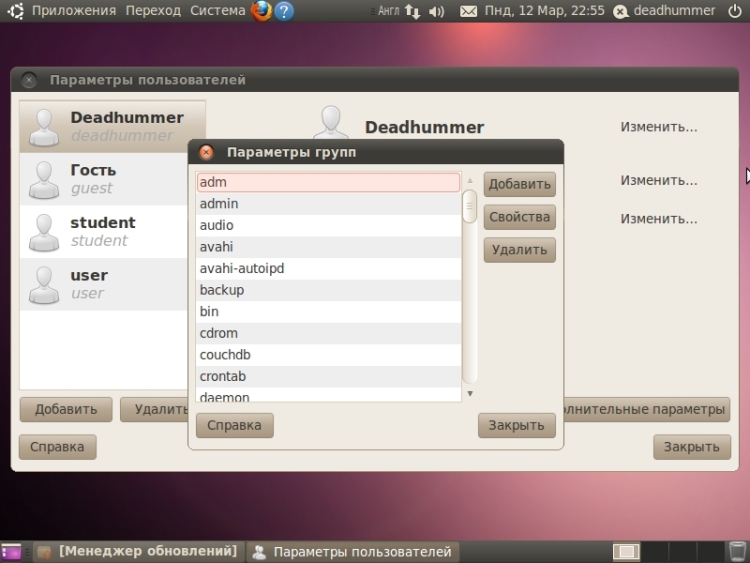Click Добавить button in groups dialog
This screenshot has width=750, height=563.
click(x=519, y=184)
